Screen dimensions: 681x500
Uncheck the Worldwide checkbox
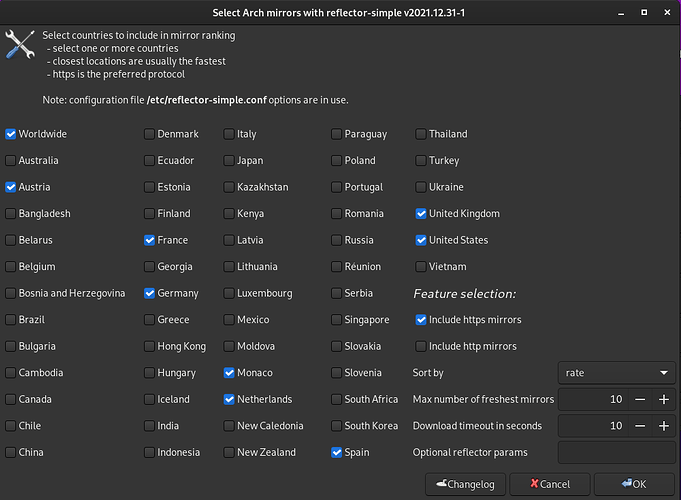click(x=11, y=134)
